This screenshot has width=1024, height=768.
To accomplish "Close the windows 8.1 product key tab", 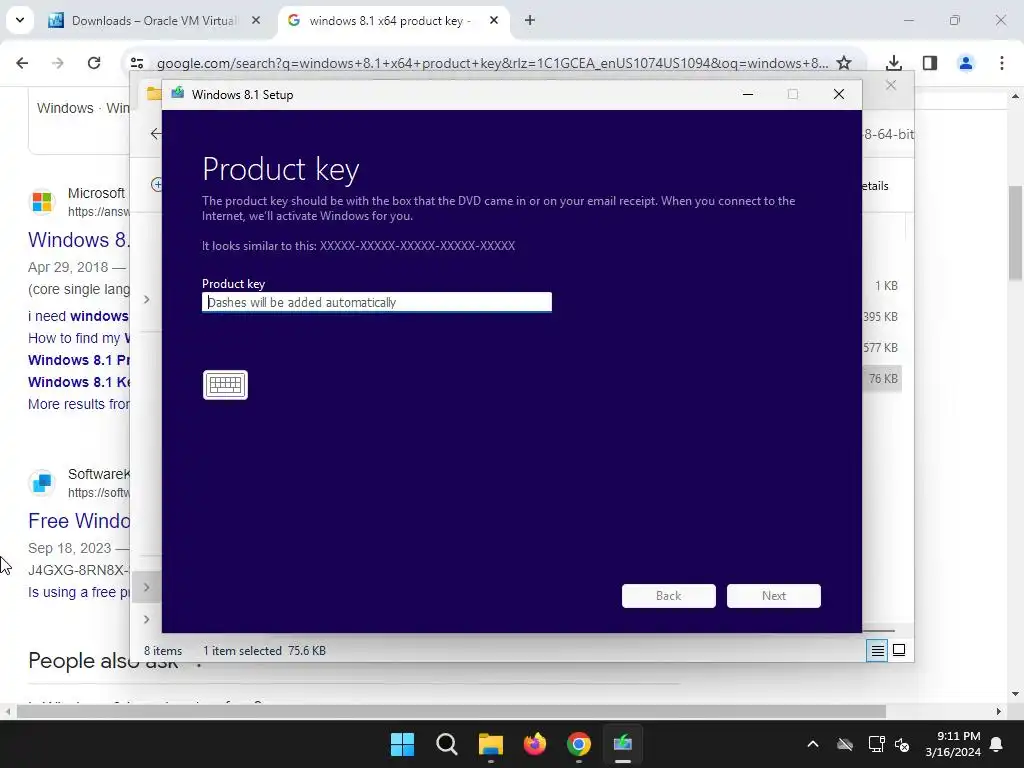I will [494, 20].
